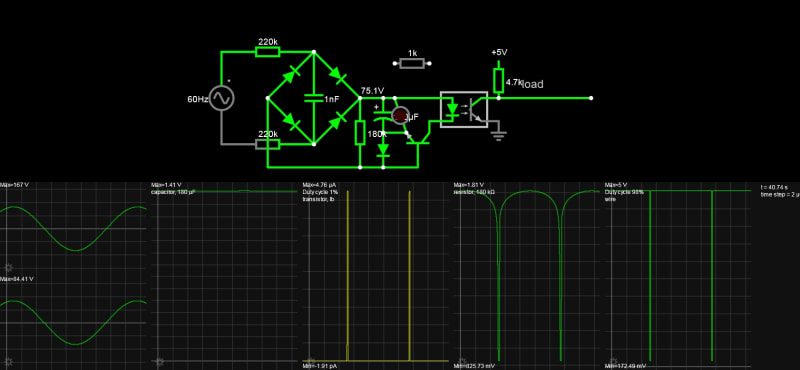
Task: Open settings gear of the transistor Ib scope
Action: [x=310, y=361]
